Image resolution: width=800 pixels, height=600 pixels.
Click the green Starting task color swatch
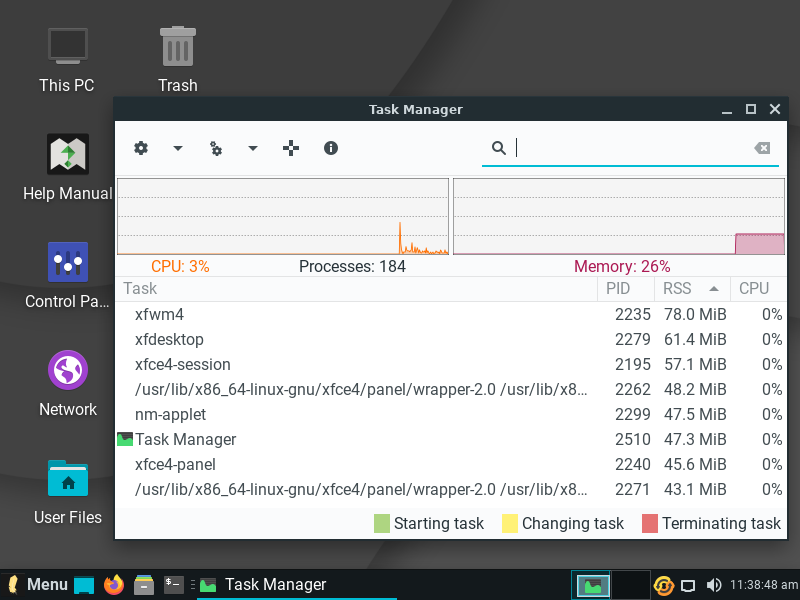[x=382, y=523]
